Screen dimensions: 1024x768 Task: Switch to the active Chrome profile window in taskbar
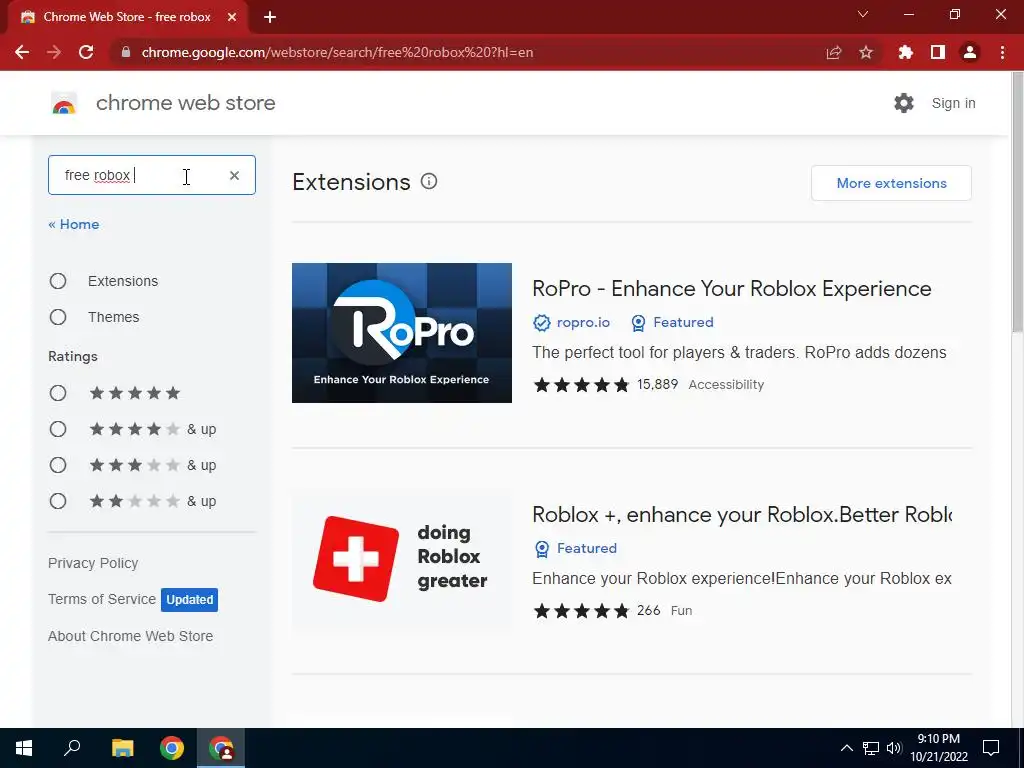pyautogui.click(x=221, y=748)
